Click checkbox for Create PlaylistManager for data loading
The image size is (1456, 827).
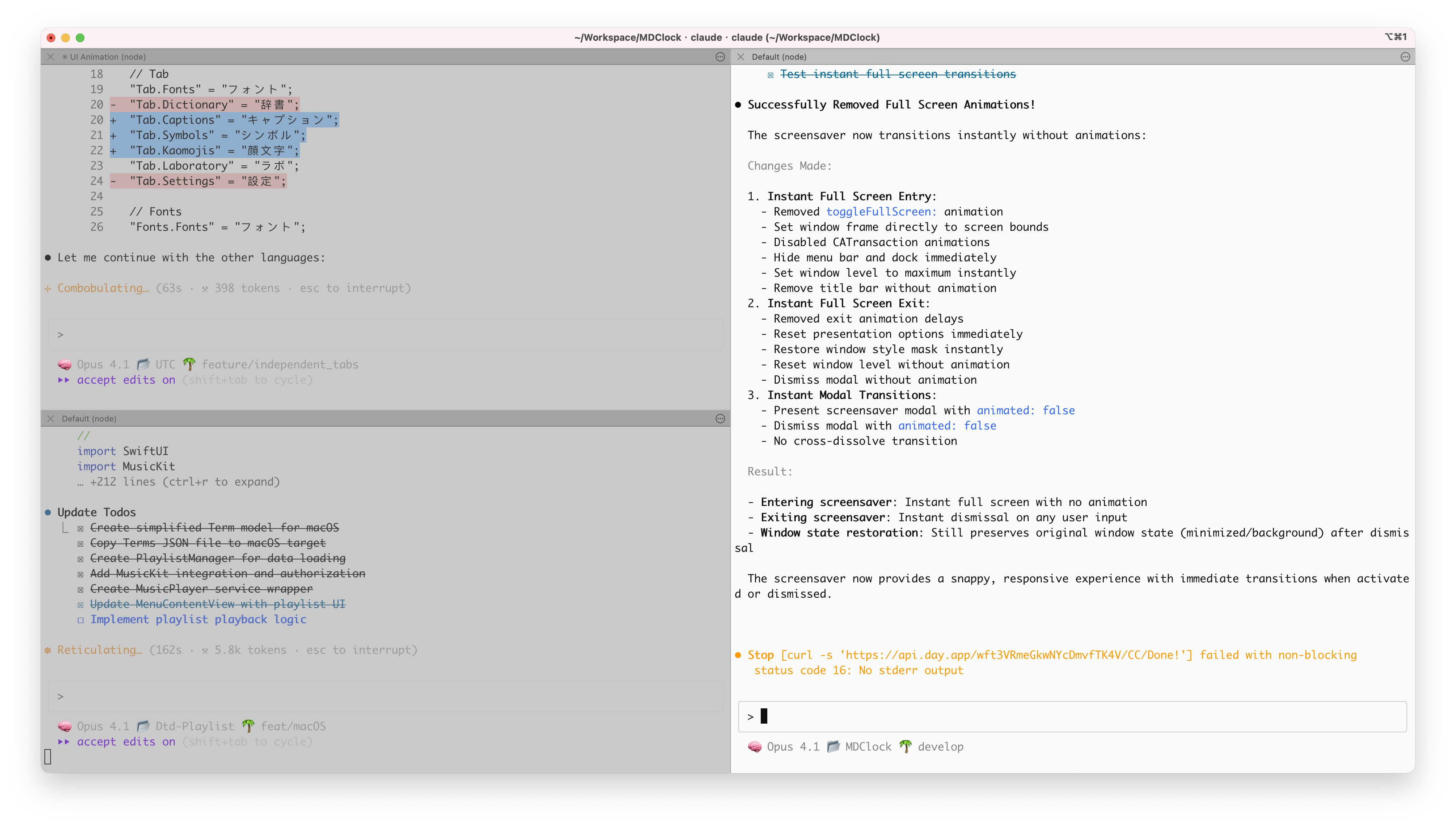pos(80,559)
